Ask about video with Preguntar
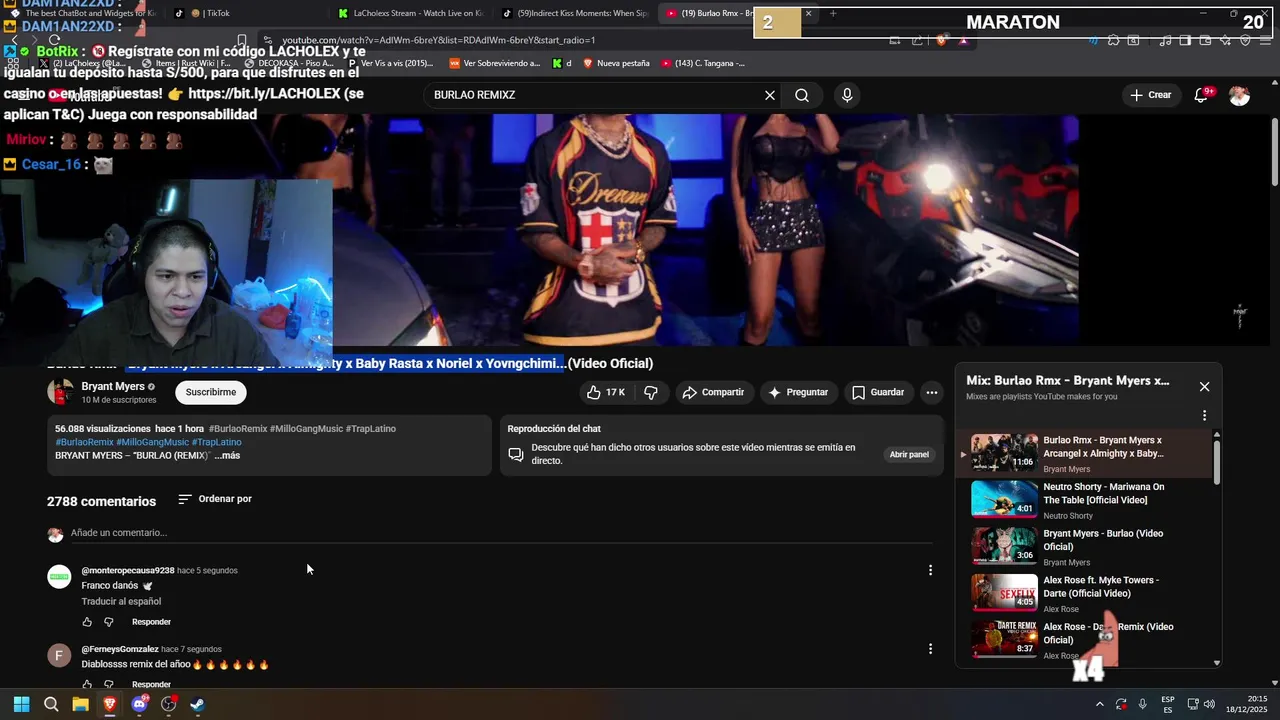 (x=797, y=392)
